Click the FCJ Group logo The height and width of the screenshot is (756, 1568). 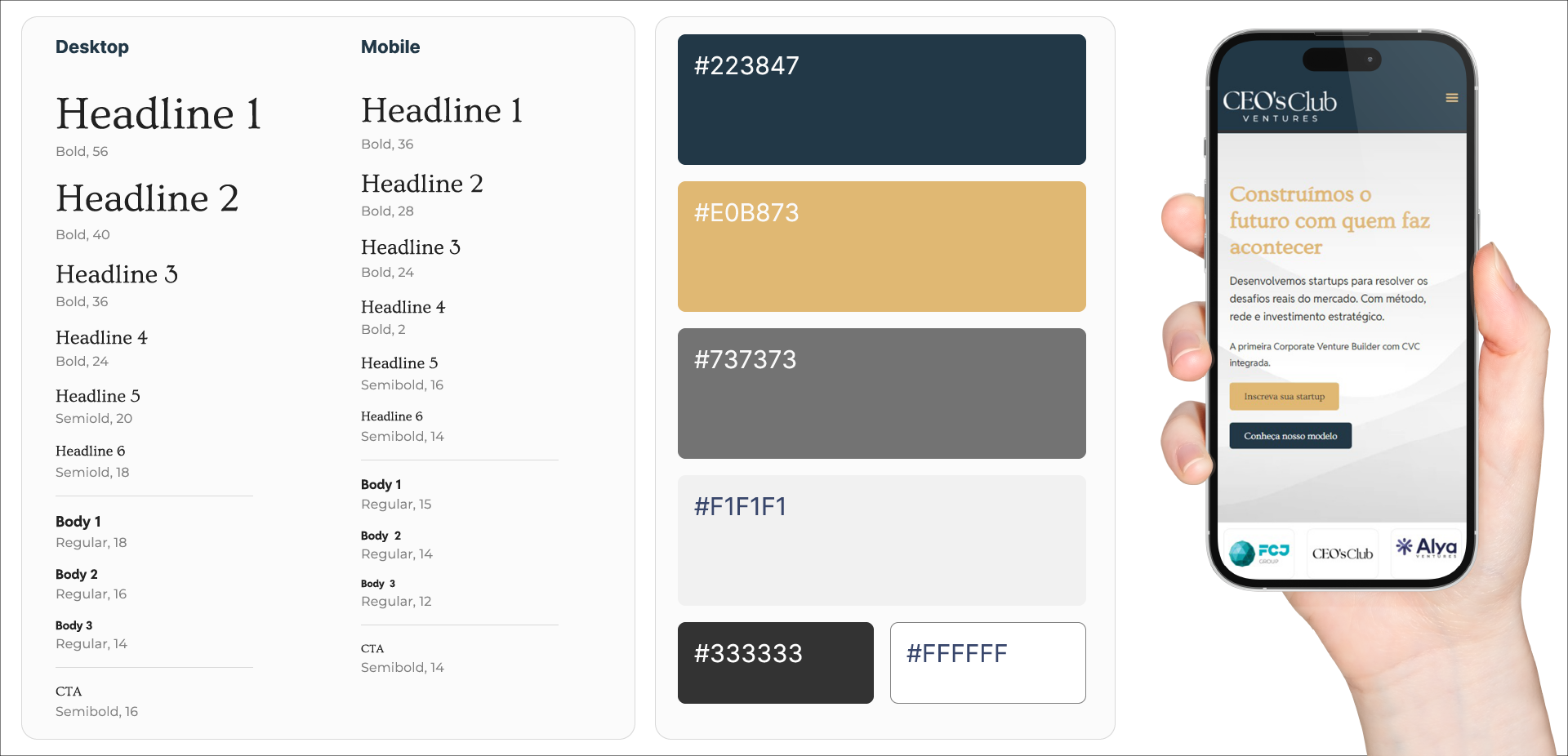coord(1260,553)
